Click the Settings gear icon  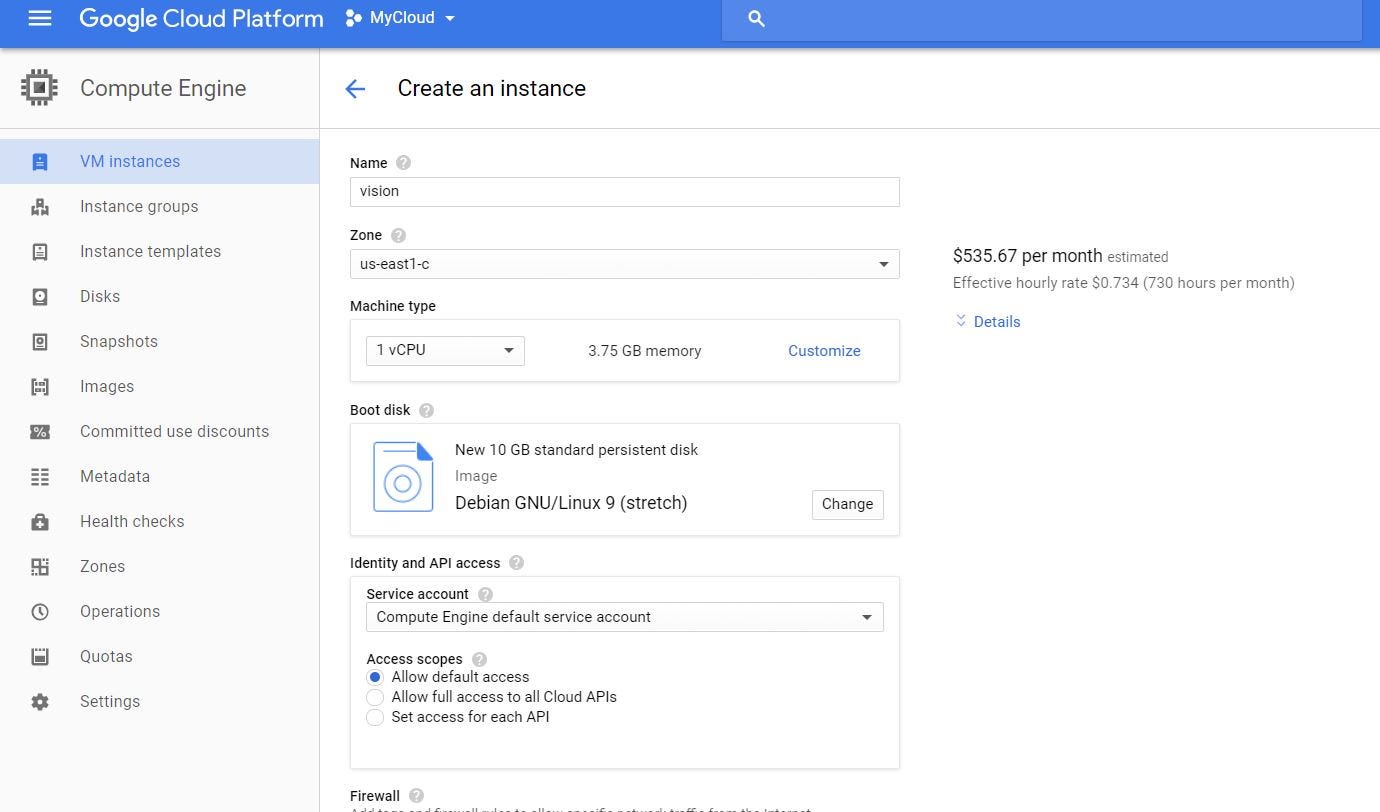tap(40, 702)
